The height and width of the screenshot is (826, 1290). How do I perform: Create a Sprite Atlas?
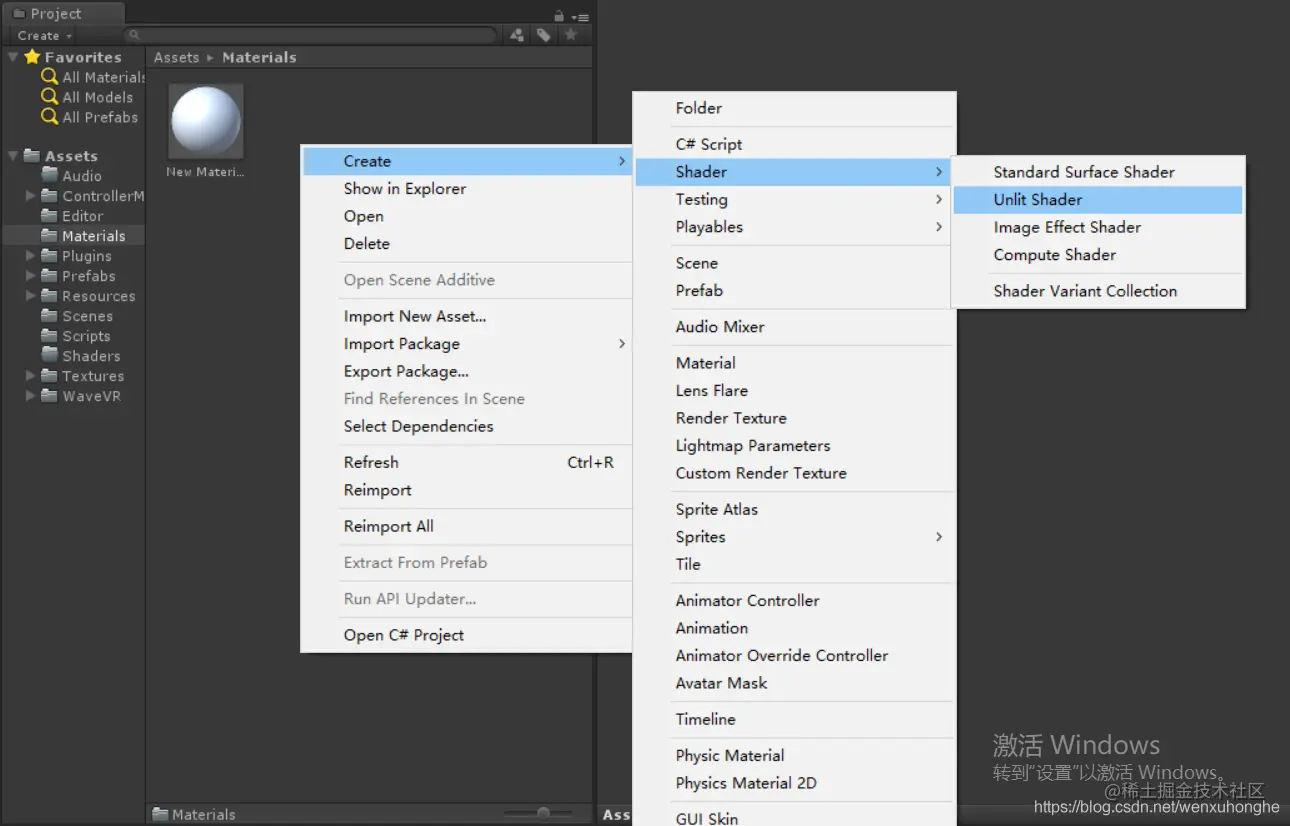click(x=795, y=509)
